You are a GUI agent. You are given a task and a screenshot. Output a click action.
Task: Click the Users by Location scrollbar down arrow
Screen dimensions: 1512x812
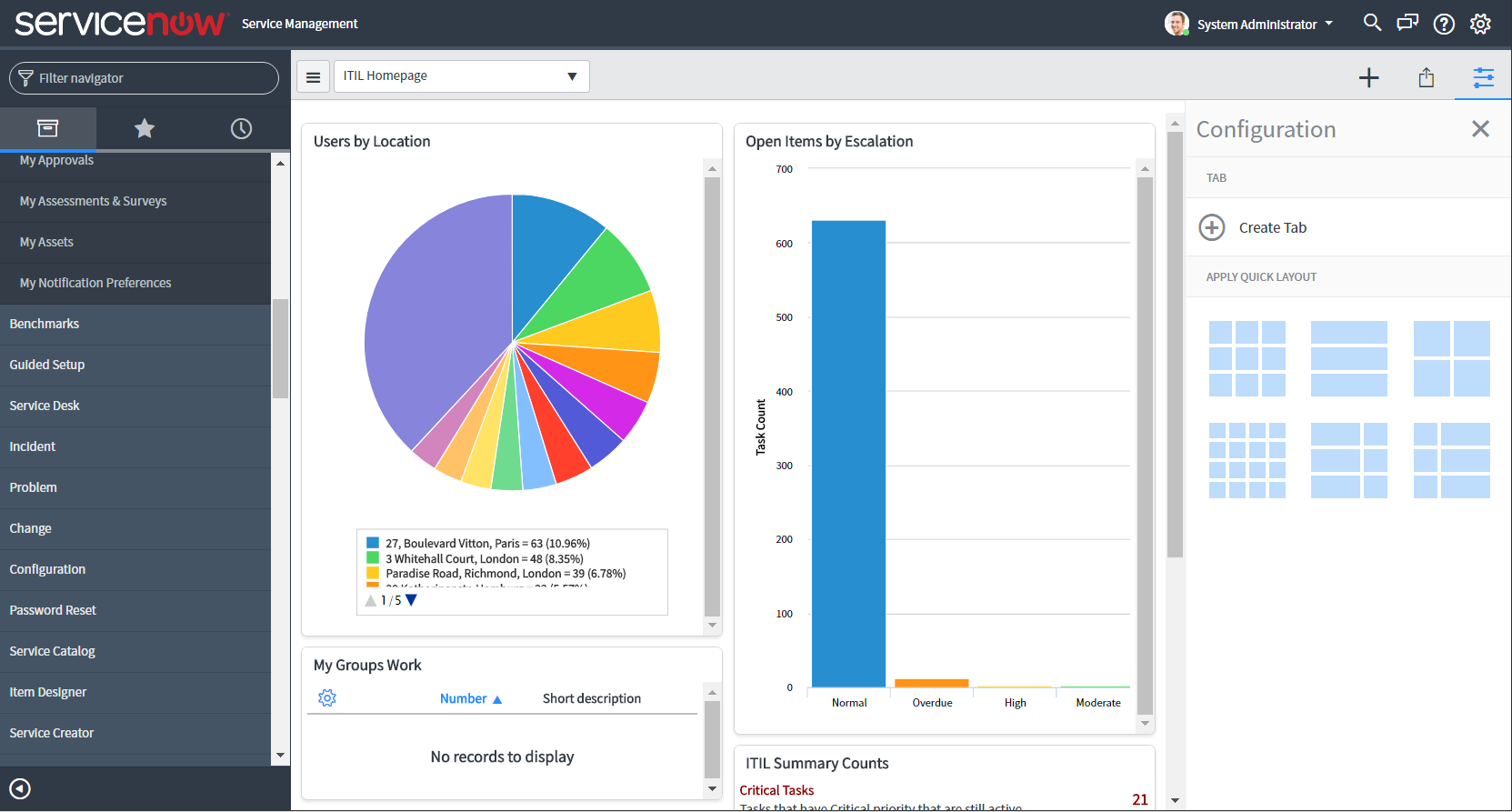pyautogui.click(x=712, y=626)
